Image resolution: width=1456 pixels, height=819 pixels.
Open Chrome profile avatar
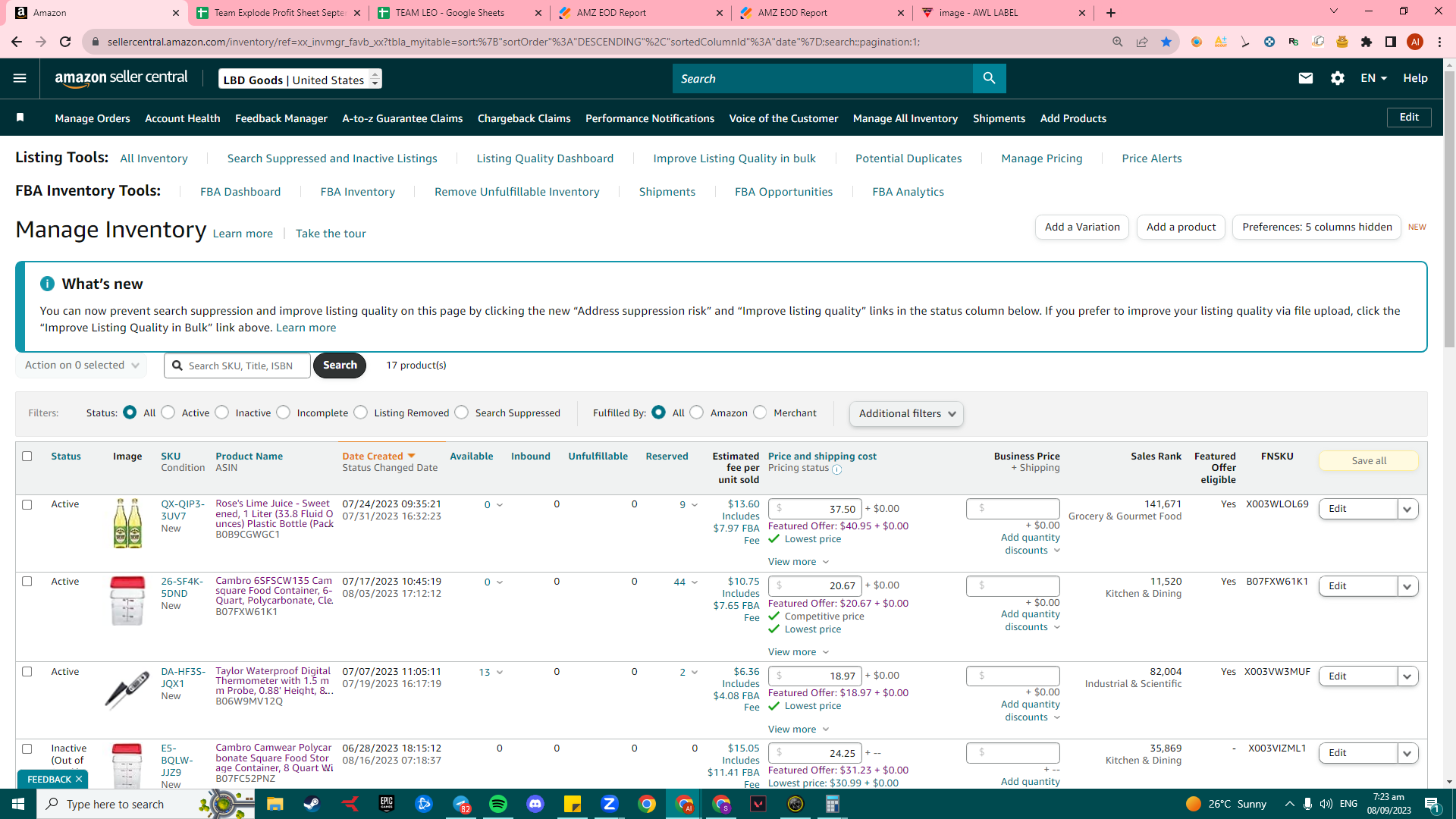pyautogui.click(x=1415, y=42)
